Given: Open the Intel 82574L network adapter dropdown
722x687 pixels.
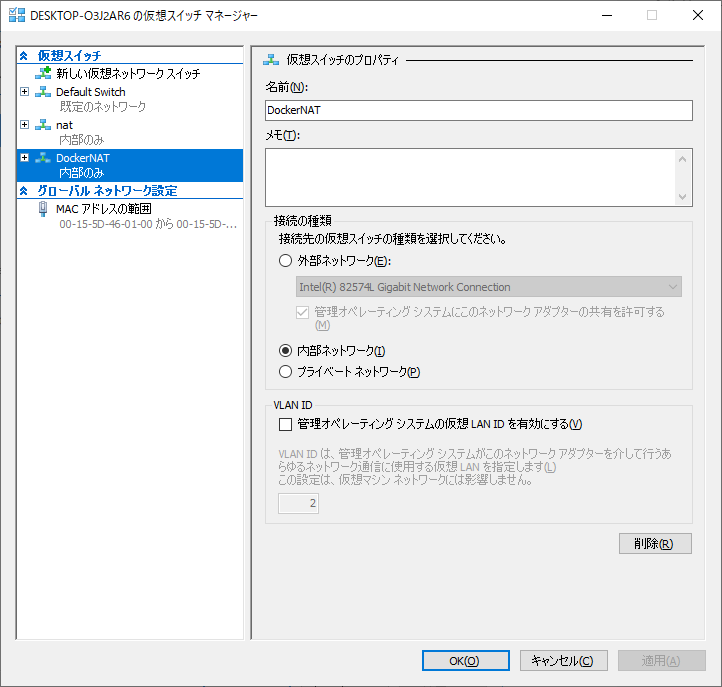Looking at the screenshot, I should 489,287.
